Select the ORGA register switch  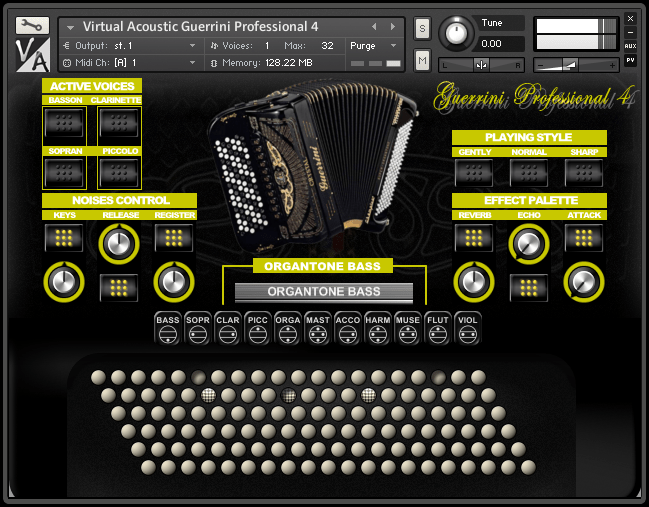288,329
